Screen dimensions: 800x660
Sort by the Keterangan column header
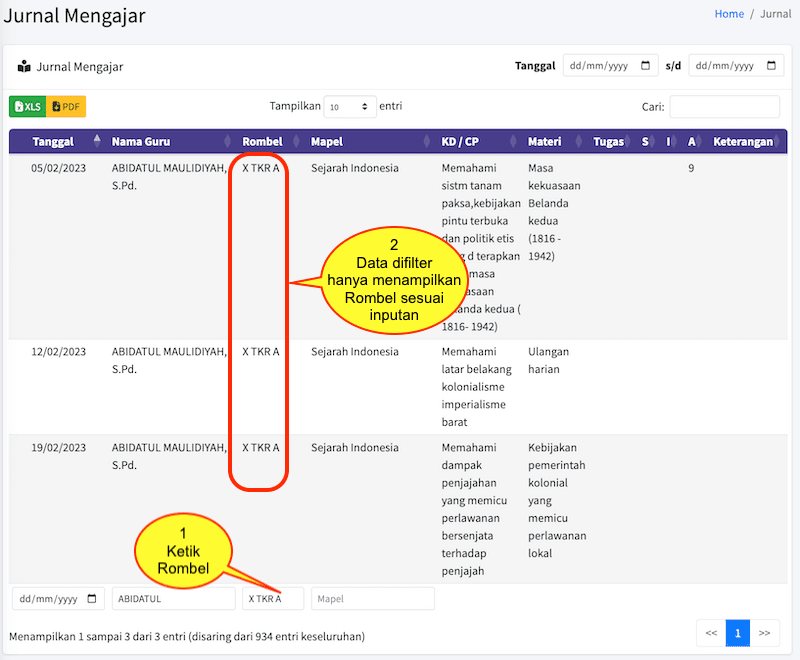tap(743, 141)
